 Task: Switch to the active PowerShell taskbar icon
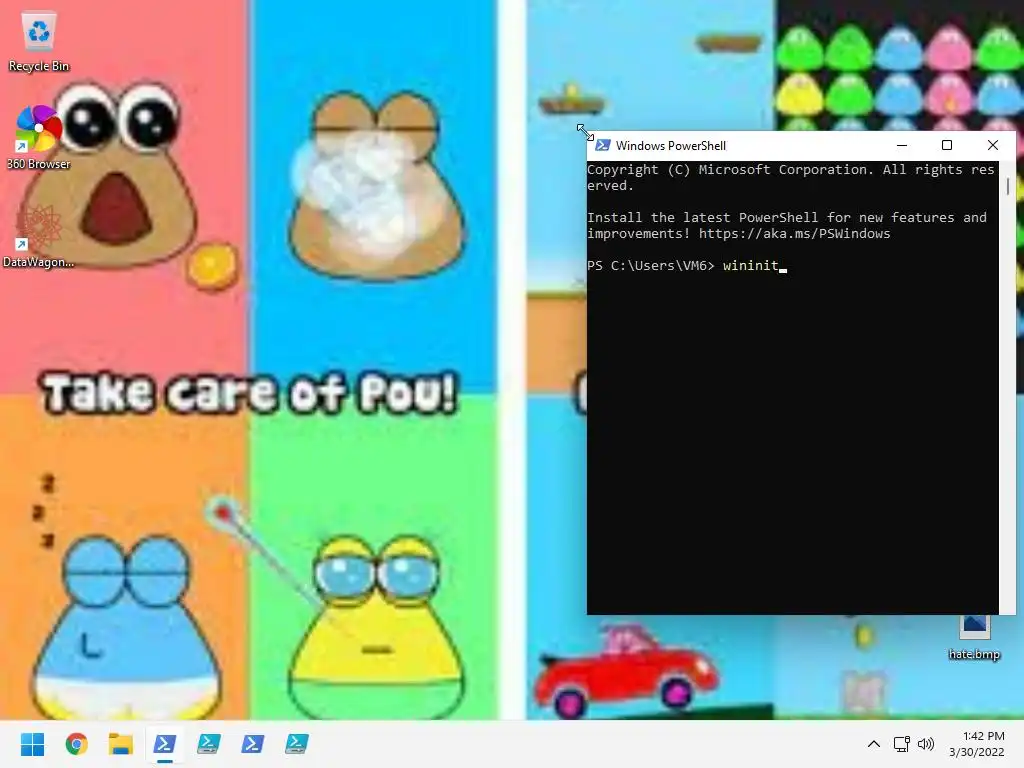click(x=165, y=744)
